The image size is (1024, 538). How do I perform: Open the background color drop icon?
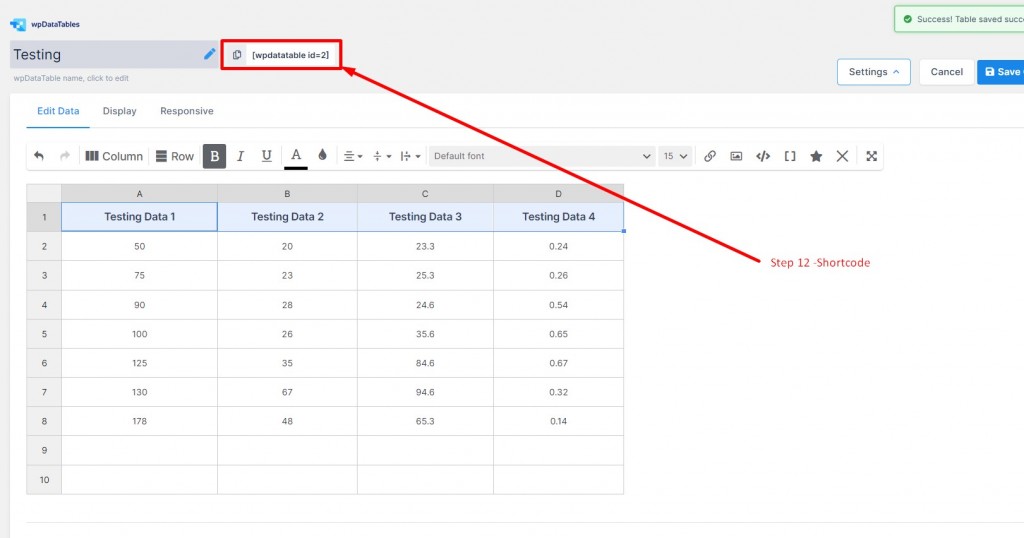[322, 155]
